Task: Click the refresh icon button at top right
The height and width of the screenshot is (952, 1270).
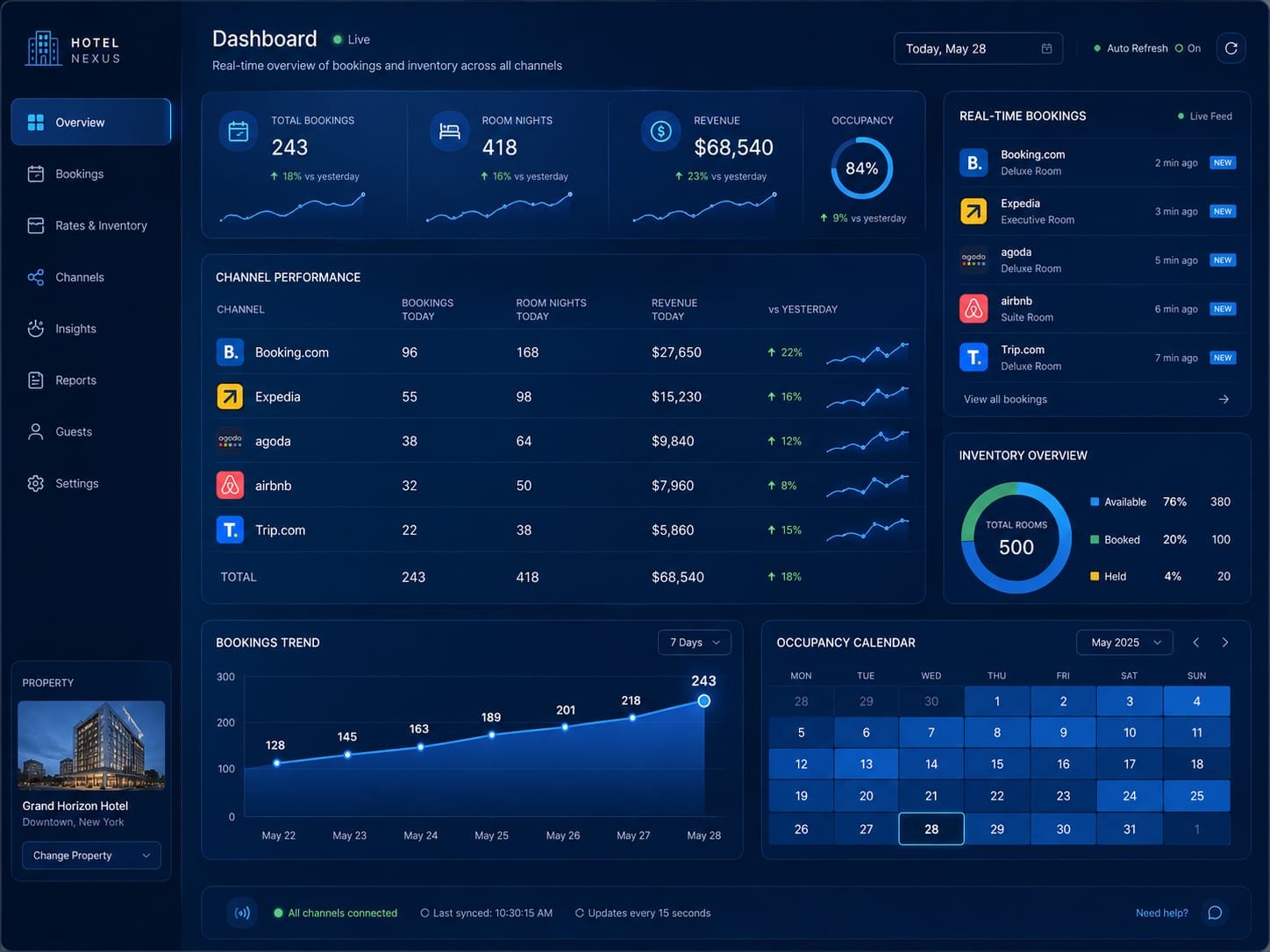Action: 1231,48
